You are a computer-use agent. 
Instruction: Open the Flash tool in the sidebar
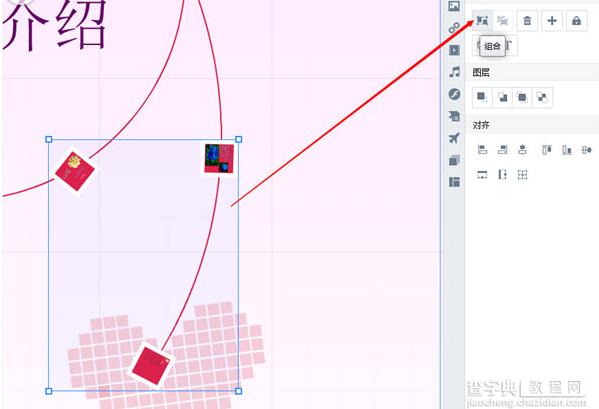pyautogui.click(x=454, y=94)
